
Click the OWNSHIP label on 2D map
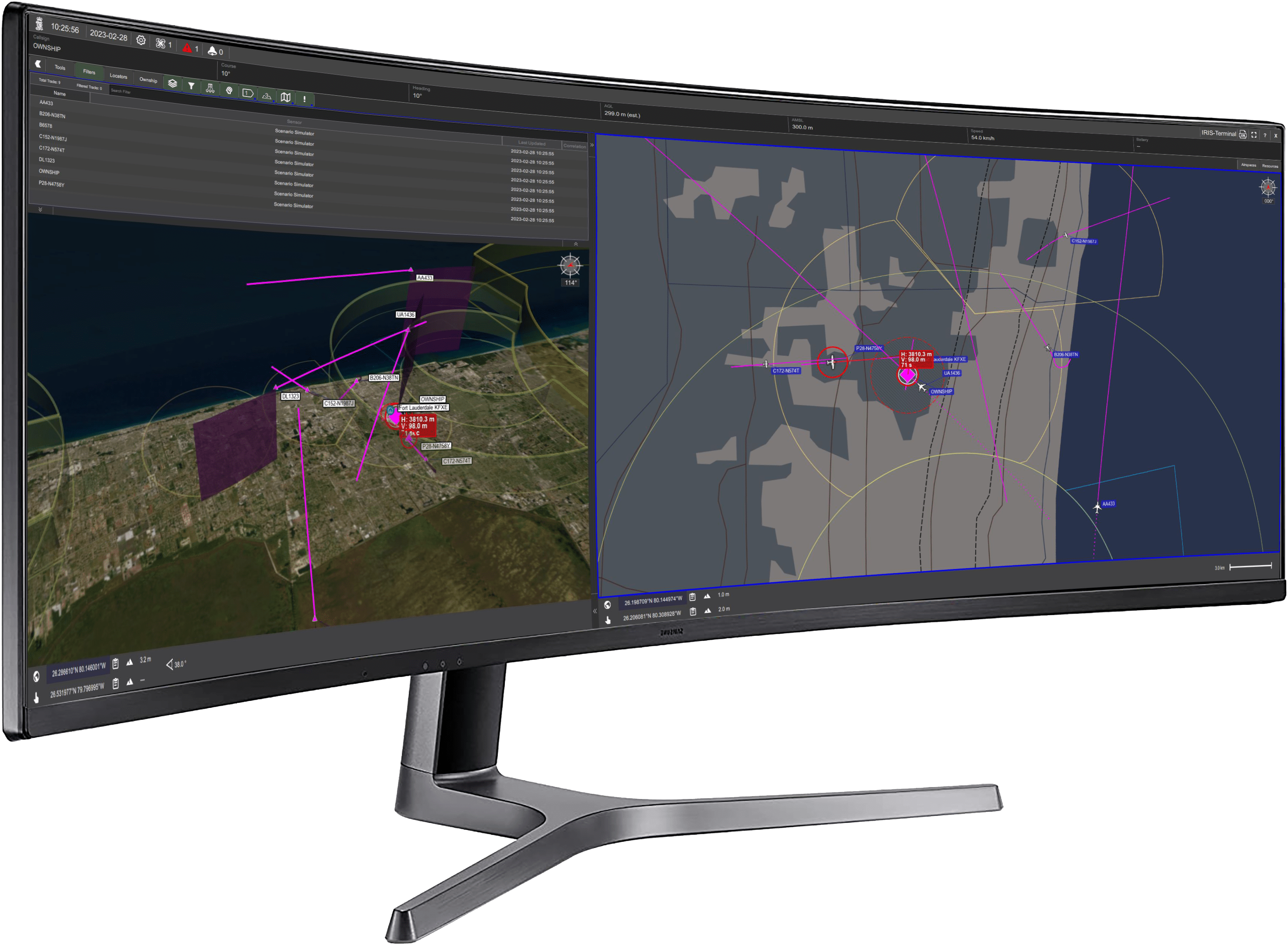[941, 392]
